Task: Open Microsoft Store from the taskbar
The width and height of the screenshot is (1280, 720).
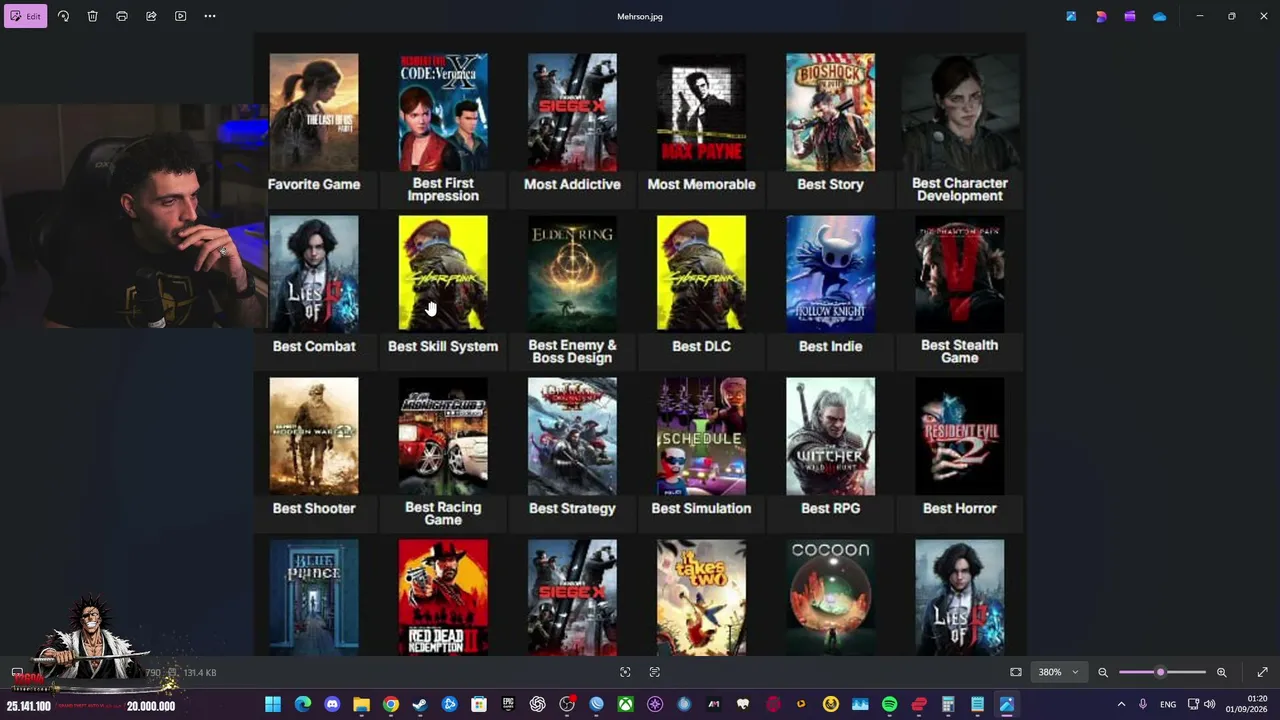Action: pos(479,705)
